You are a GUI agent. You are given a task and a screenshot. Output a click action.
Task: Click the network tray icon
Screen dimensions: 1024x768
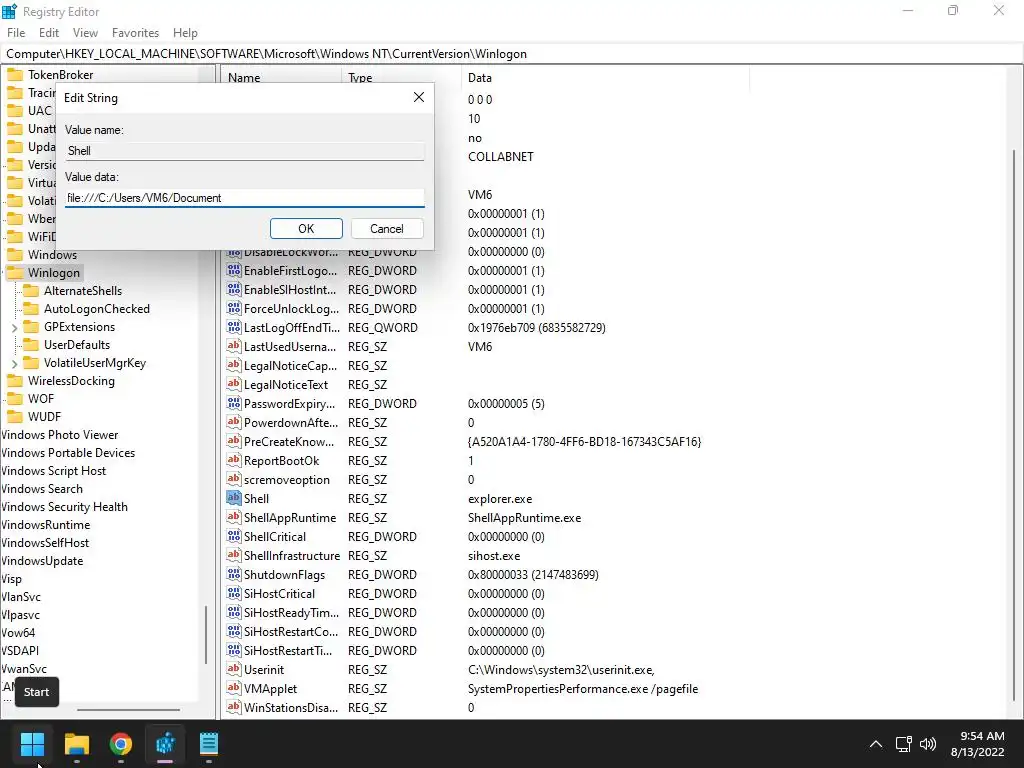point(904,744)
